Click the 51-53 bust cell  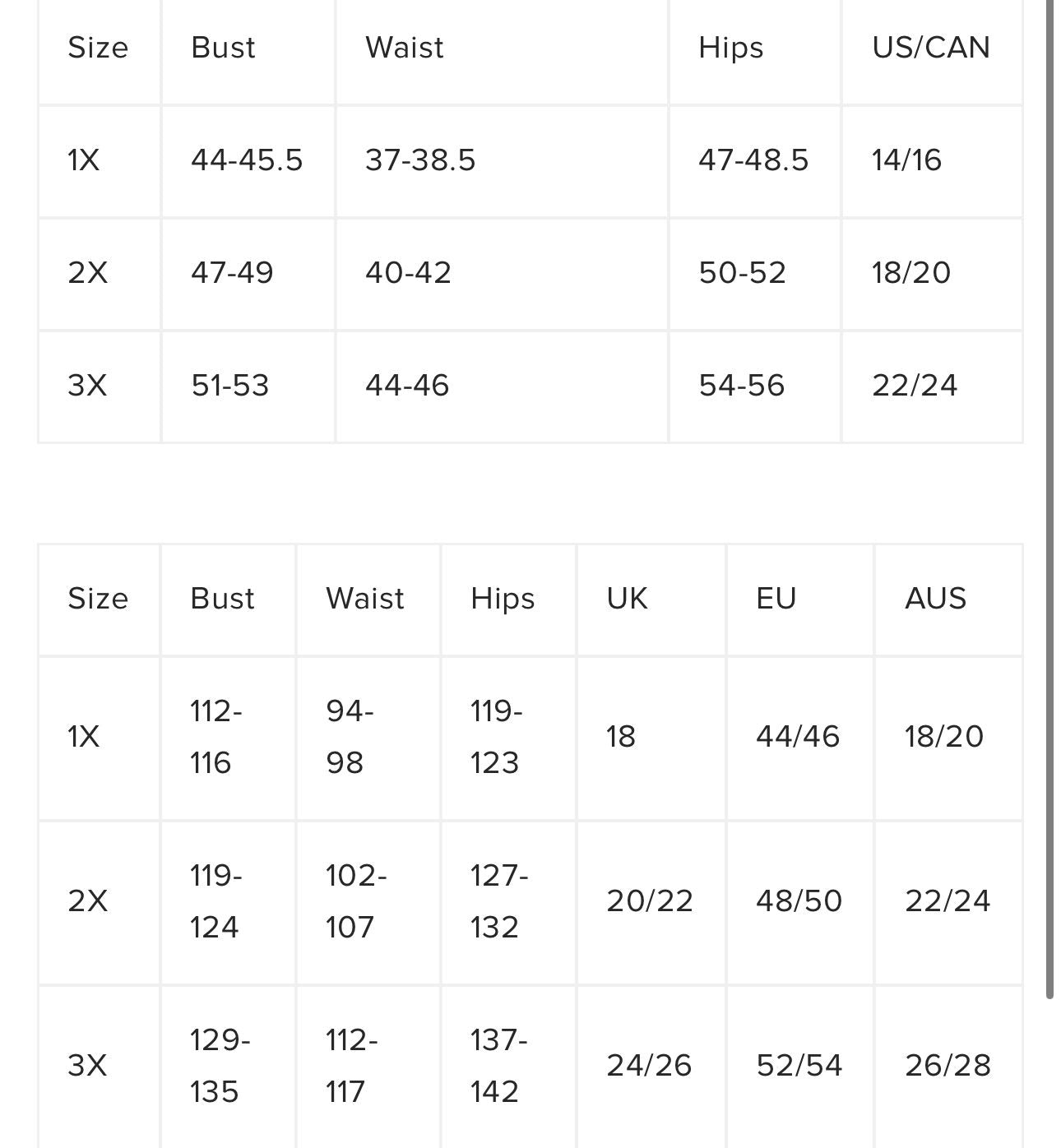click(x=230, y=386)
